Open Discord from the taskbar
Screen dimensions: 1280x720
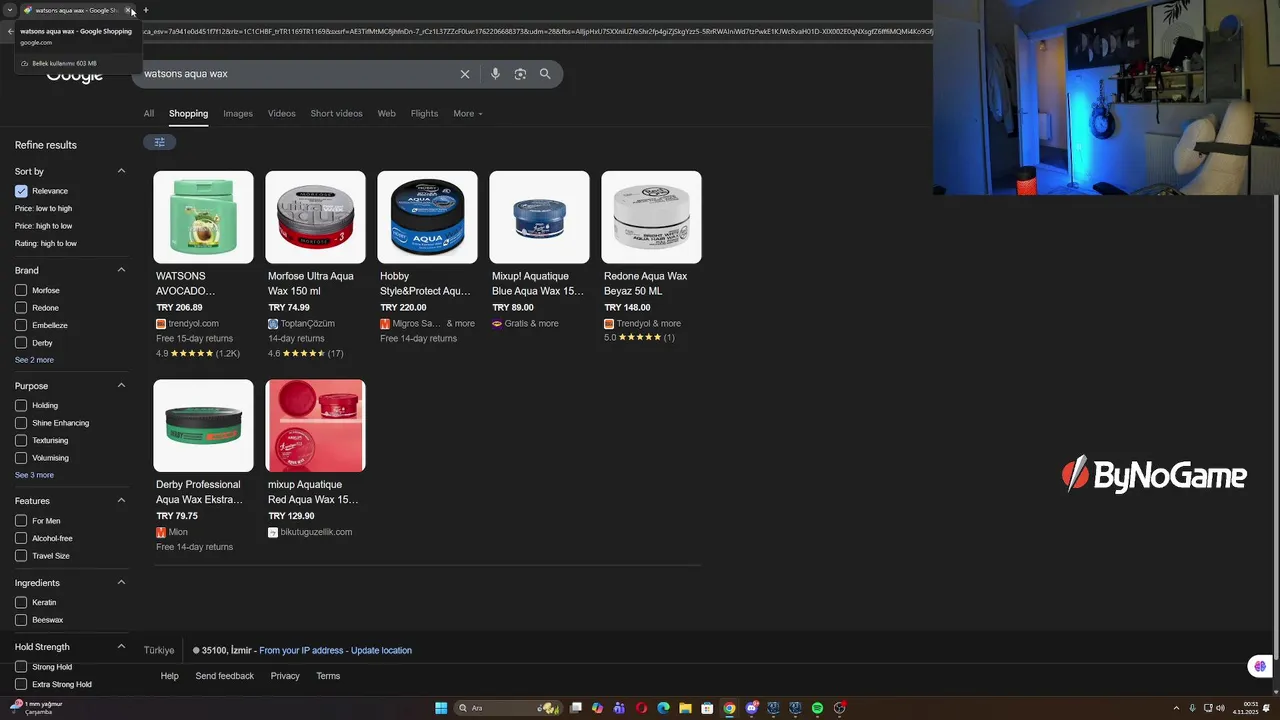(x=752, y=708)
